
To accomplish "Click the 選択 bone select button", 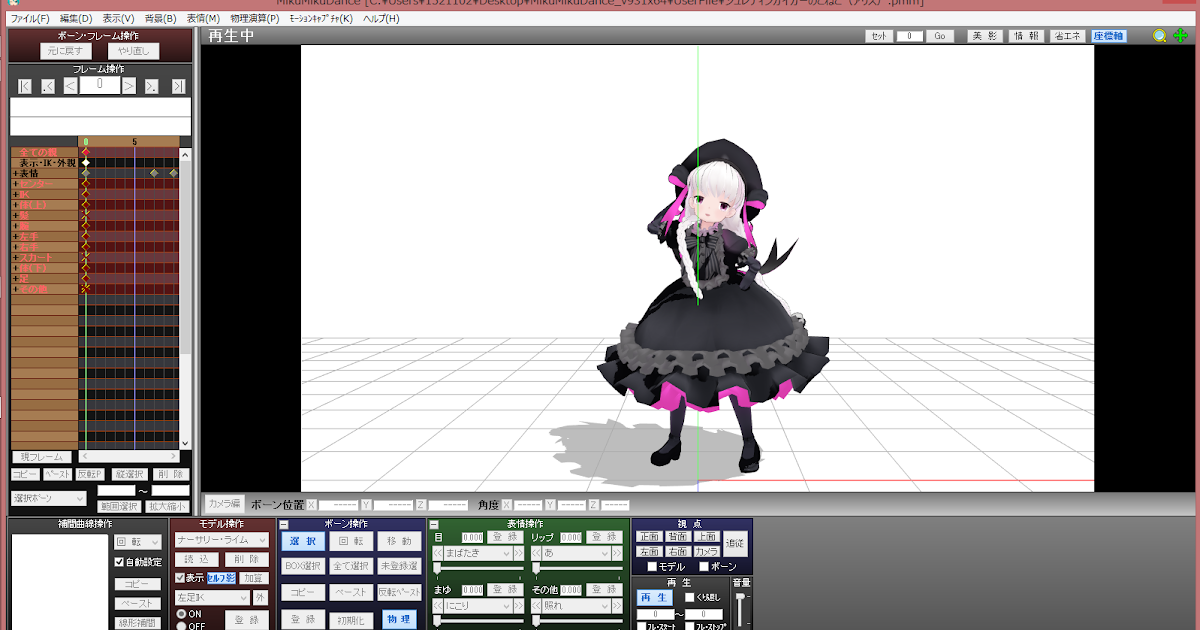I will [302, 541].
